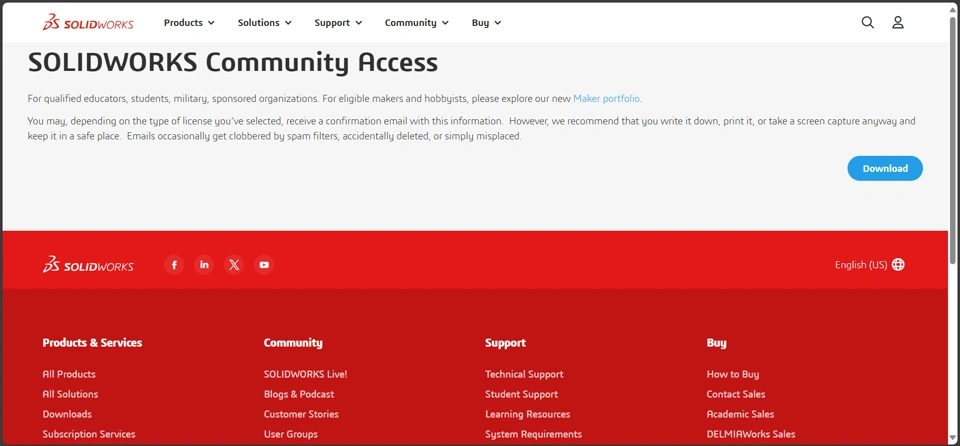
Task: Click the Buy footer heading
Action: point(716,342)
